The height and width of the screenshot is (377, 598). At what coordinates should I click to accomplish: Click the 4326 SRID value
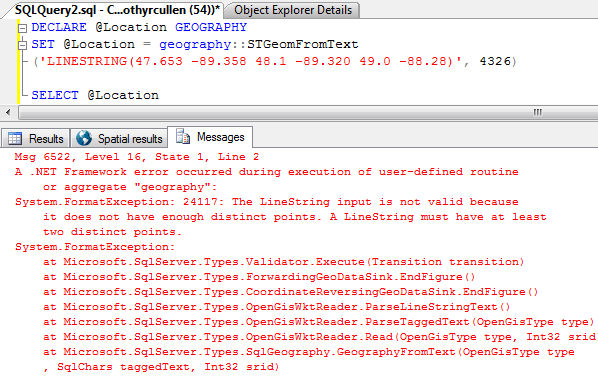(495, 61)
